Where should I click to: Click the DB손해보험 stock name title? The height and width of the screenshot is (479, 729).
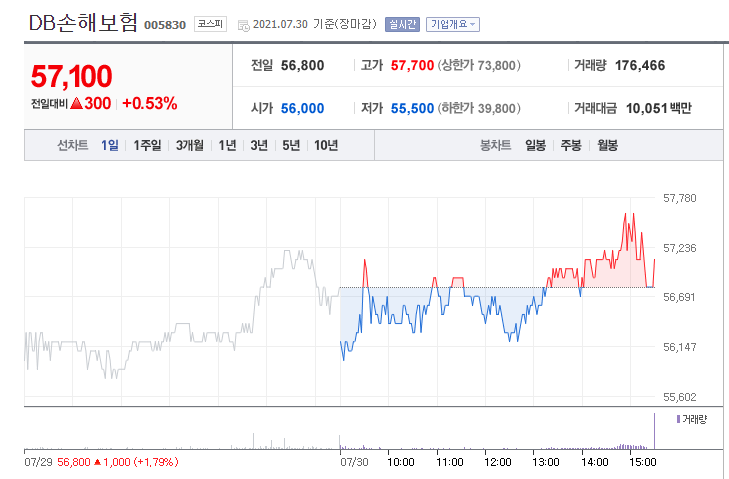83,23
